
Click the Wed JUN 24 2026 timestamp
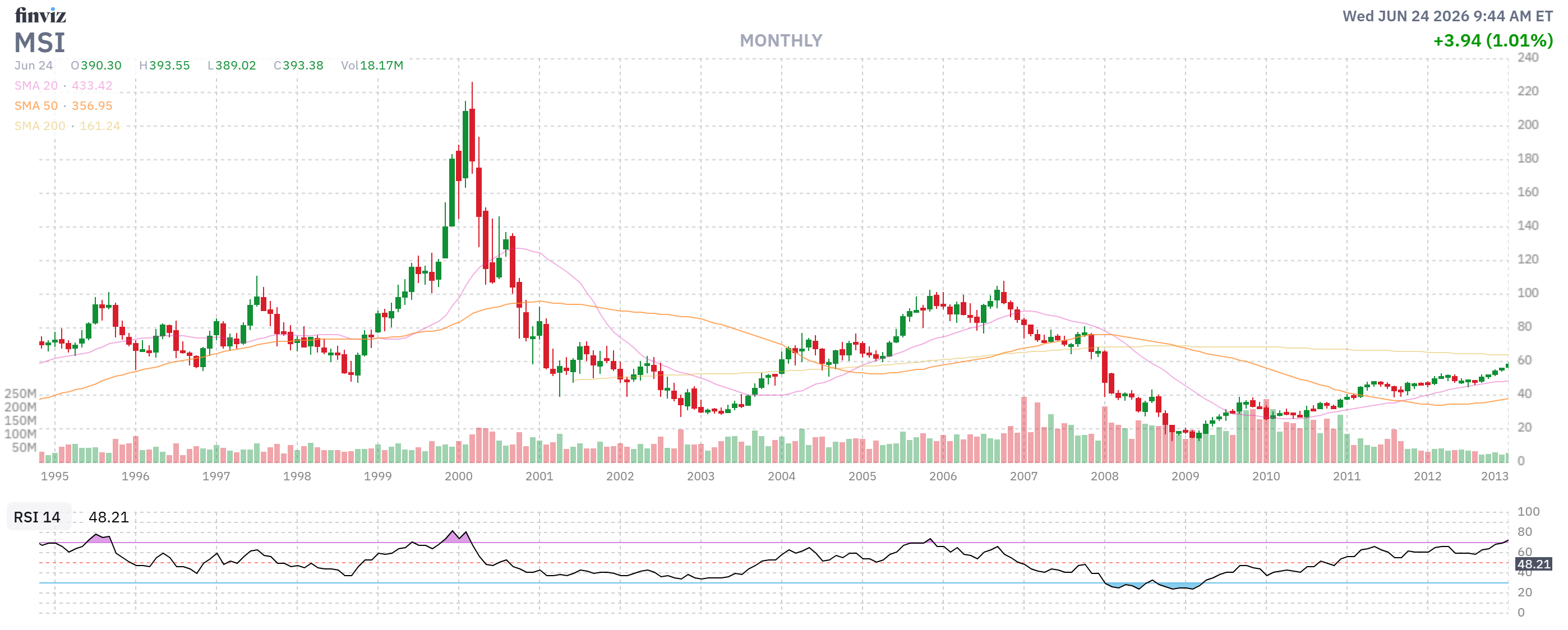[x=1448, y=16]
